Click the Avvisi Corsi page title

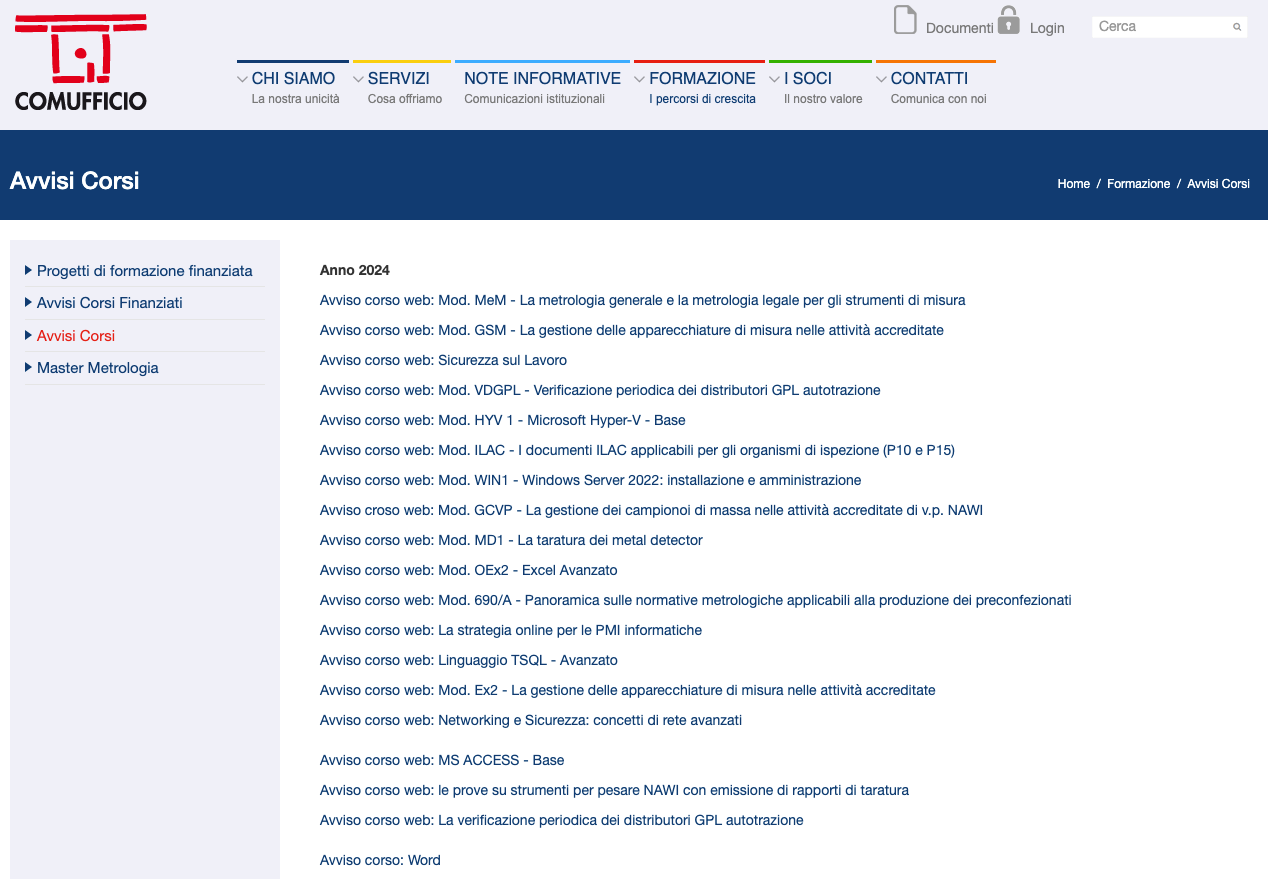(x=75, y=181)
